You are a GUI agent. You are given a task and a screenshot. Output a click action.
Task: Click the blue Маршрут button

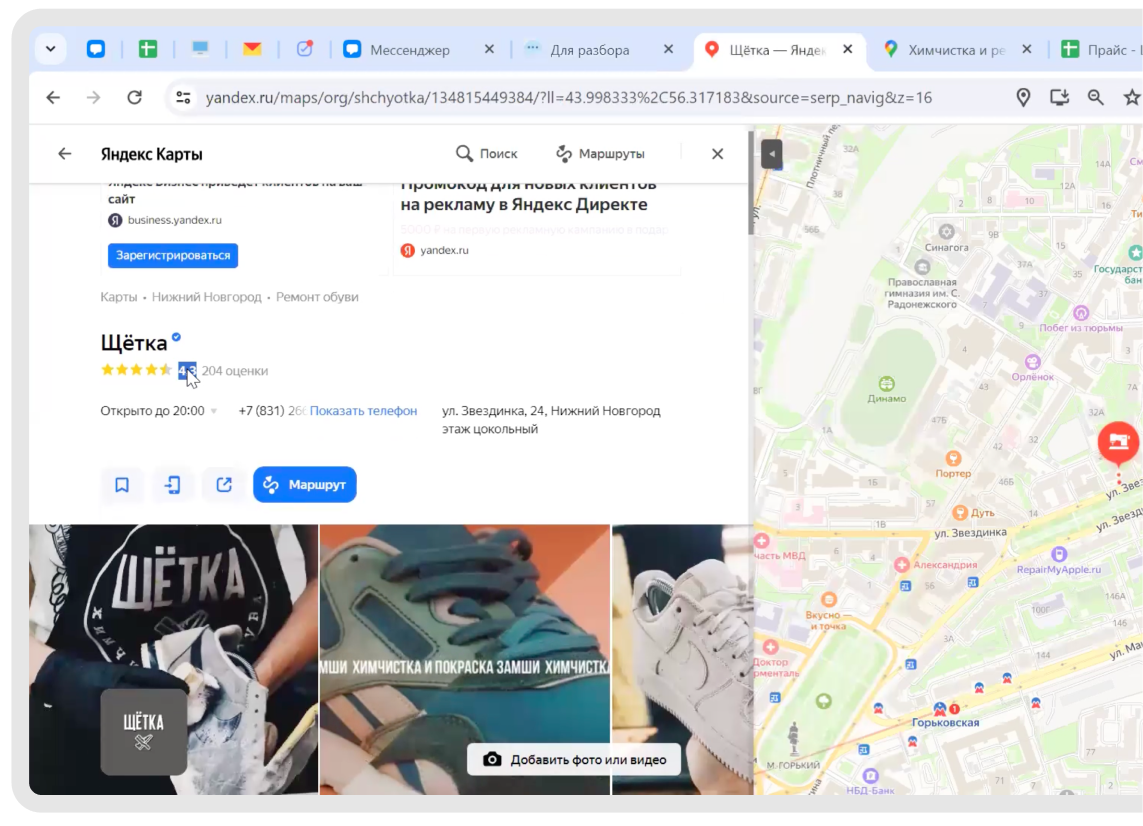pyautogui.click(x=305, y=485)
